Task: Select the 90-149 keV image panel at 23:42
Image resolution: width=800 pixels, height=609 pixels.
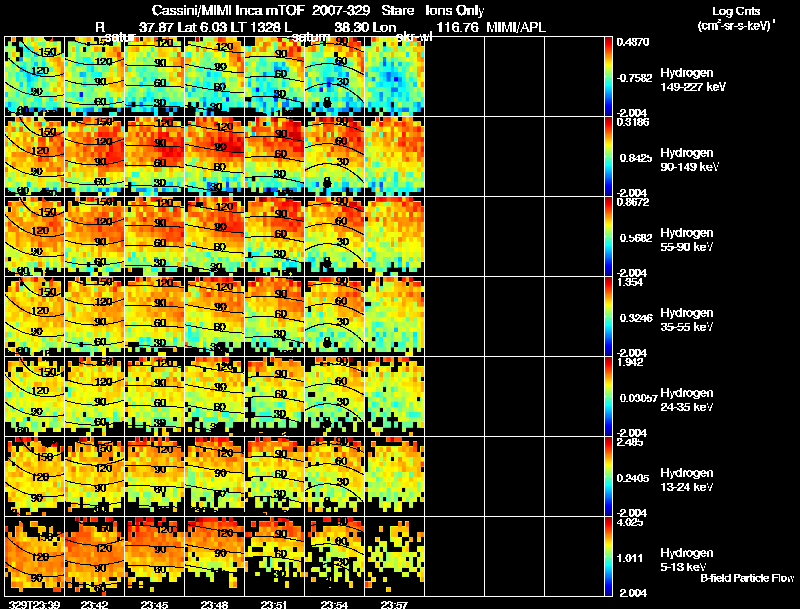Action: tap(95, 157)
